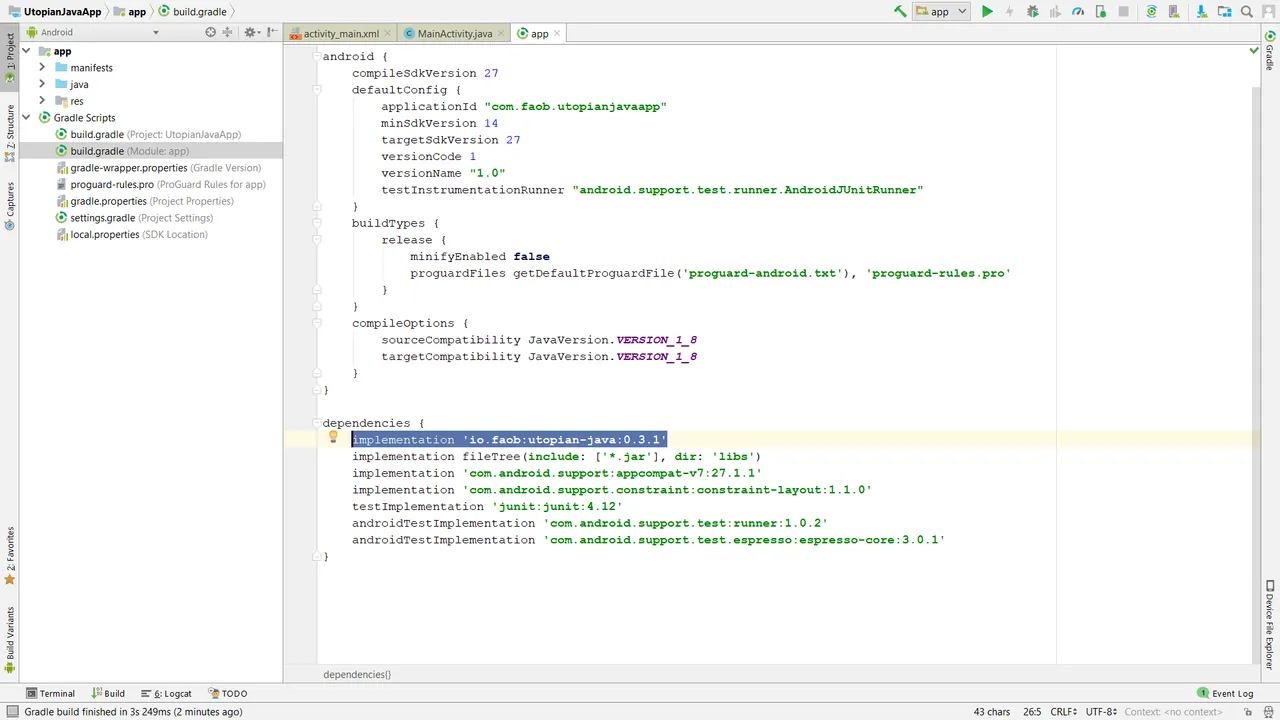The height and width of the screenshot is (720, 1280).
Task: Open the Event Log
Action: tap(1225, 693)
